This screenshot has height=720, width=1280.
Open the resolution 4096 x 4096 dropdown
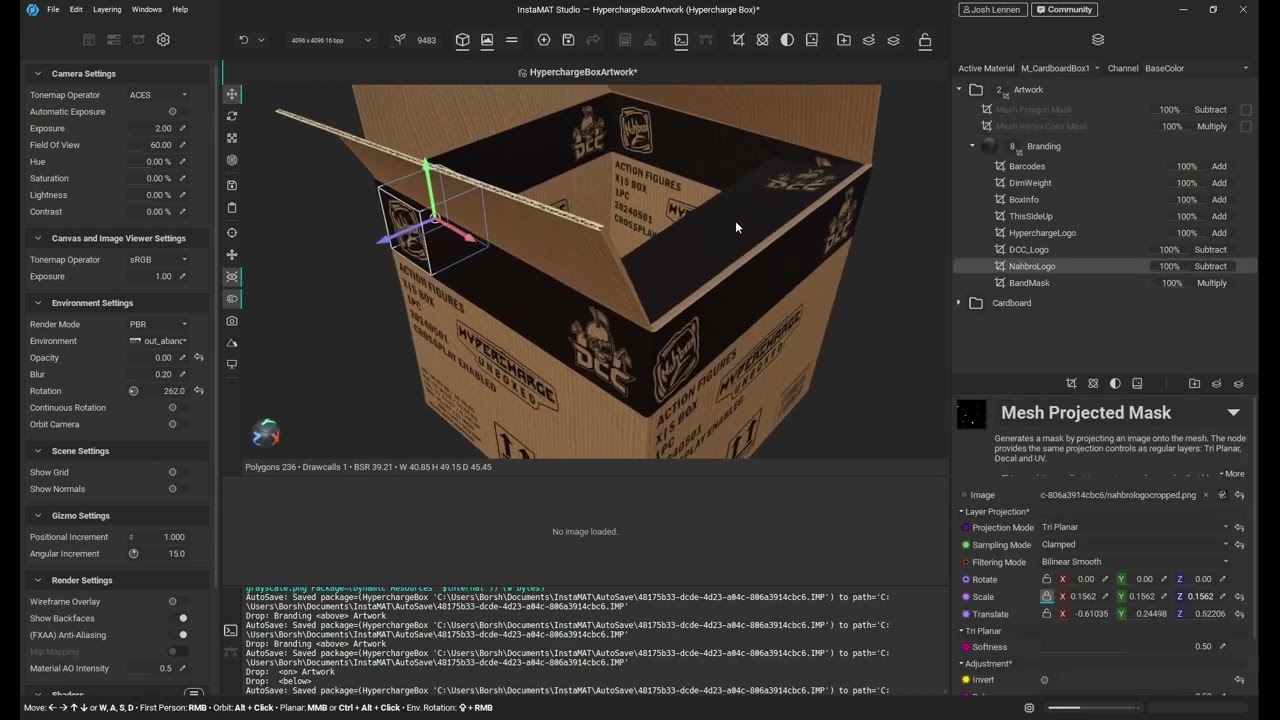pos(331,40)
